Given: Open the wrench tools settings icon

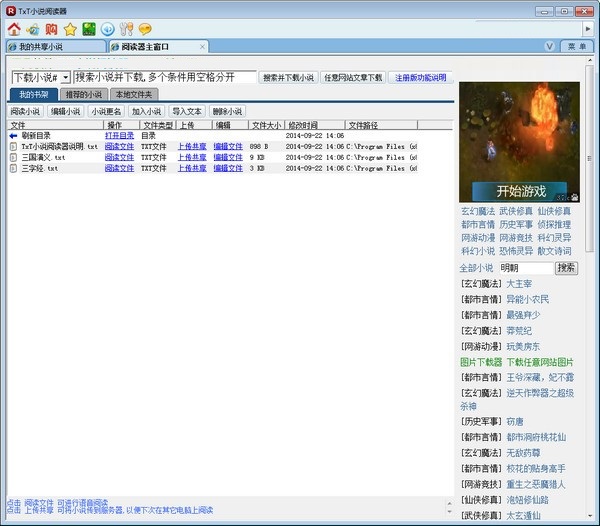Looking at the screenshot, I should [126, 29].
